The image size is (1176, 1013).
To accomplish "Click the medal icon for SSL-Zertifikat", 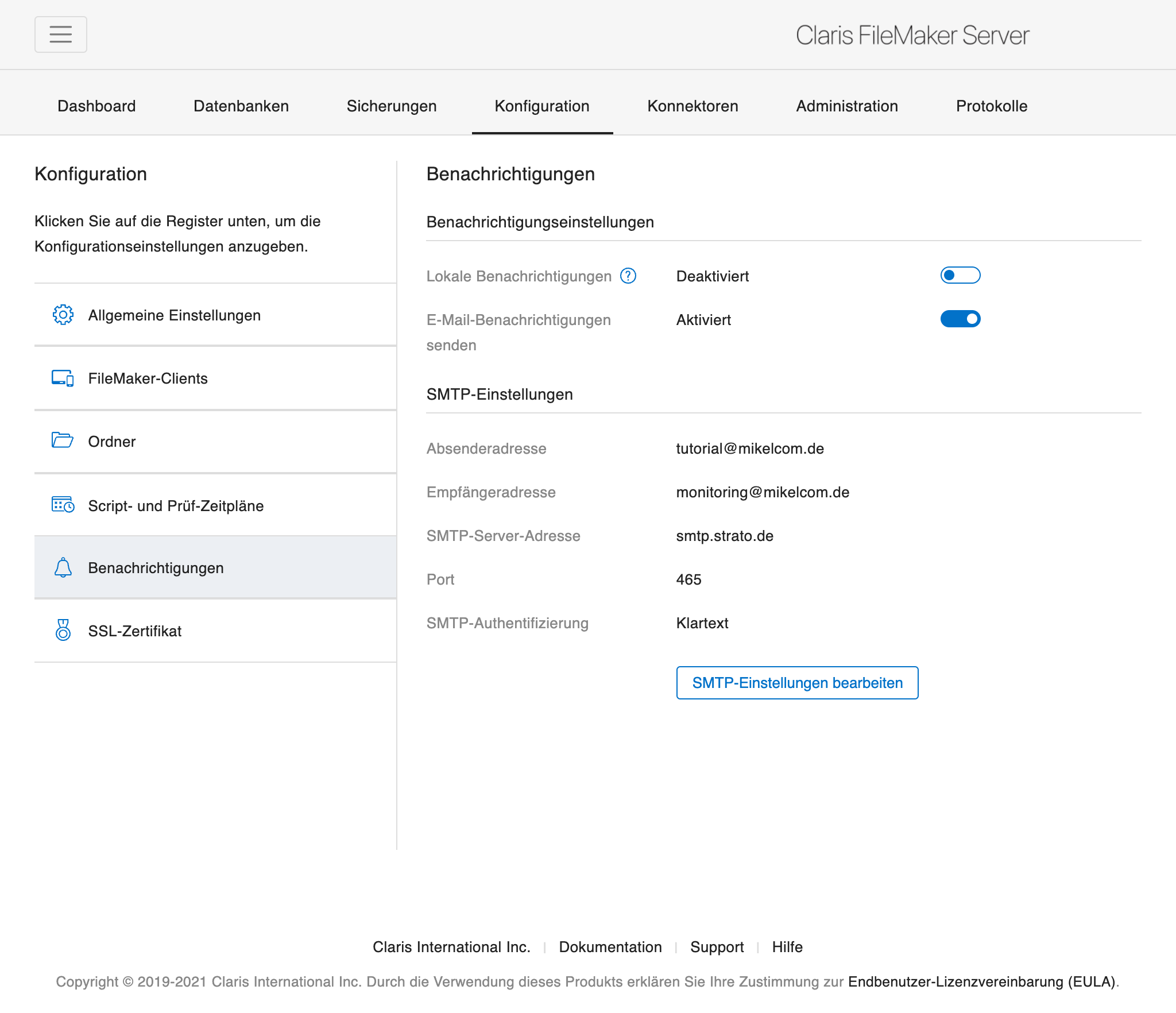I will click(63, 630).
